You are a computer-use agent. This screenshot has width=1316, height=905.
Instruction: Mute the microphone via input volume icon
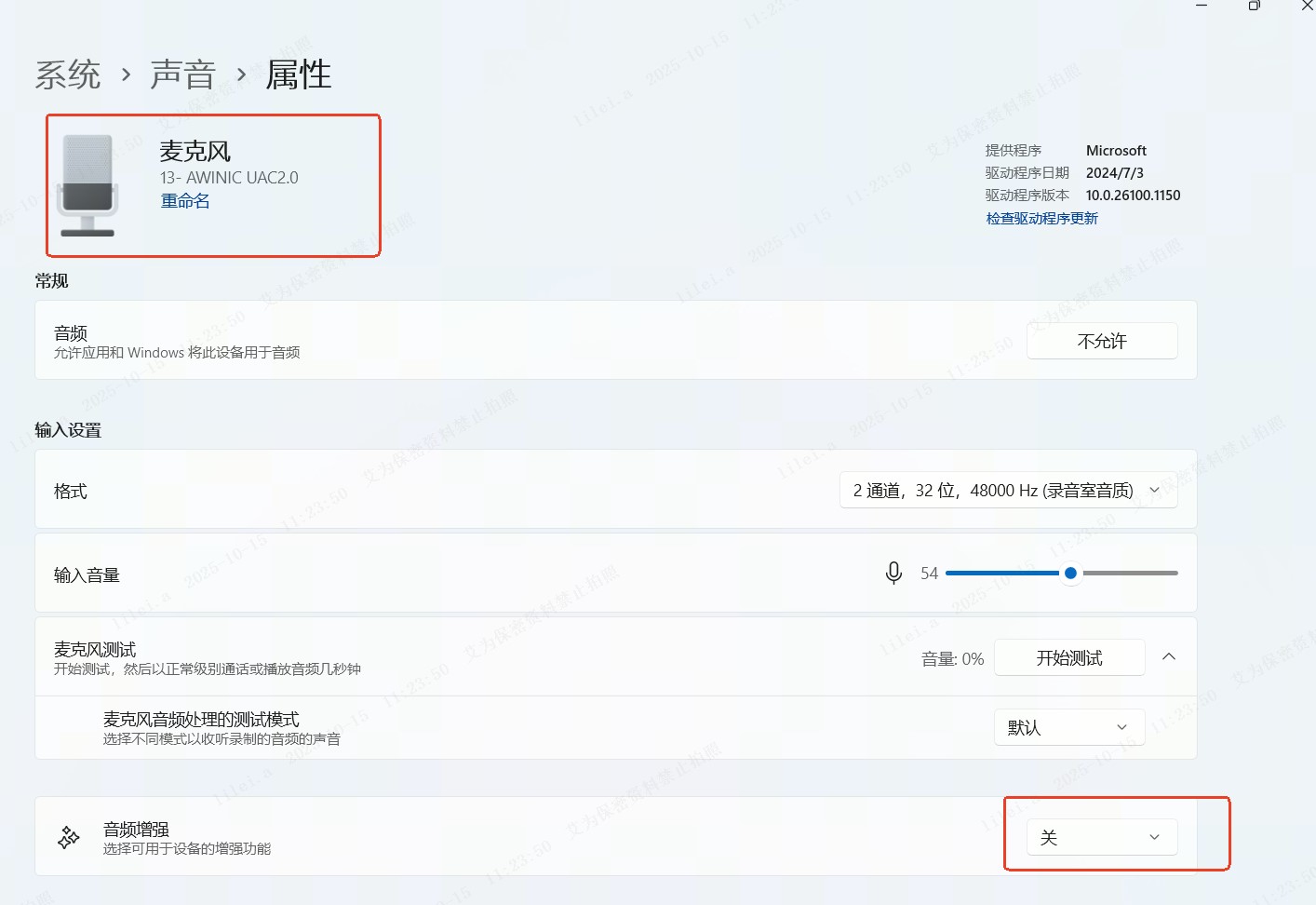coord(893,574)
